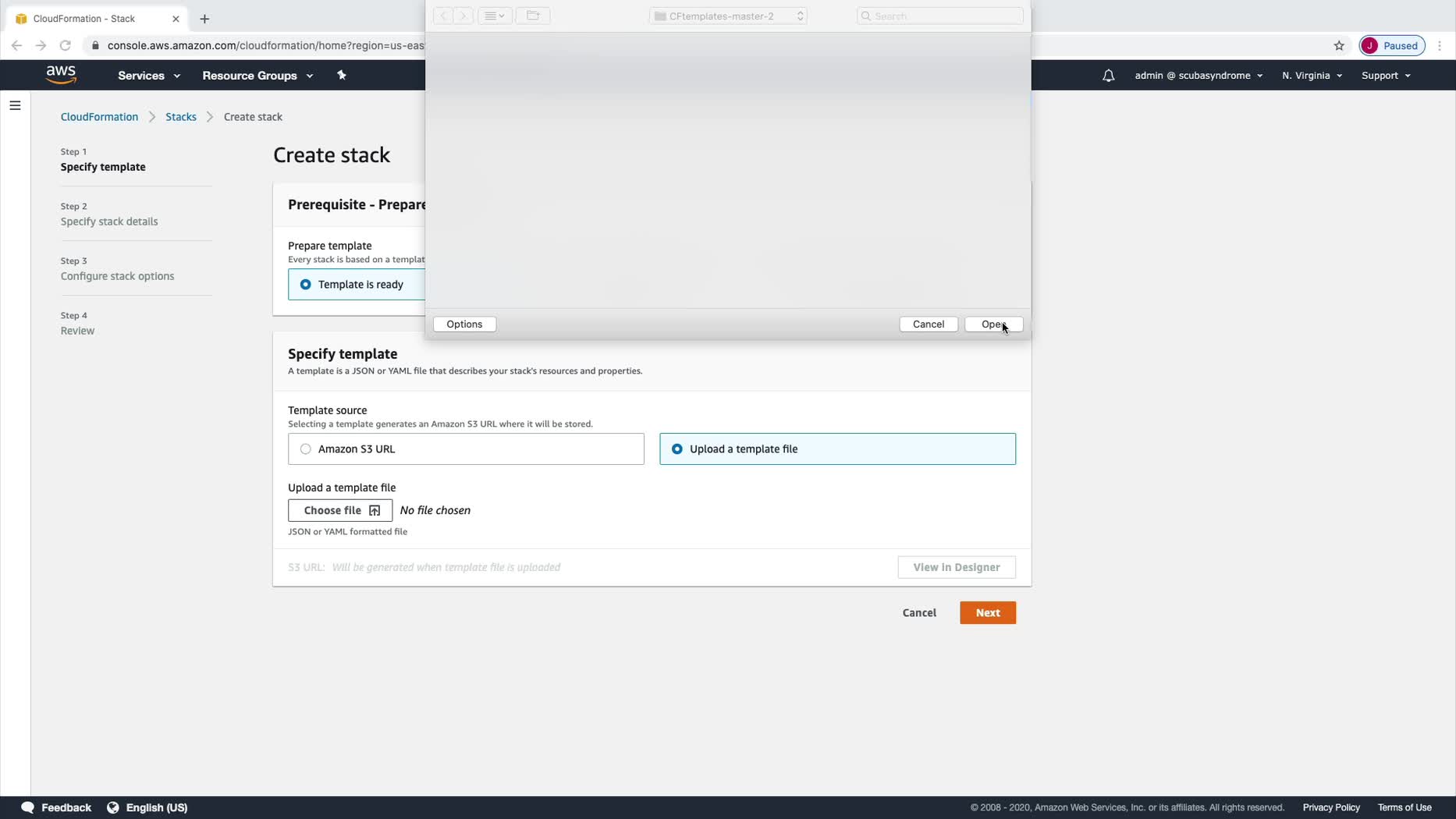The width and height of the screenshot is (1456, 819).
Task: Click Options in the file dialog
Action: coord(464,324)
